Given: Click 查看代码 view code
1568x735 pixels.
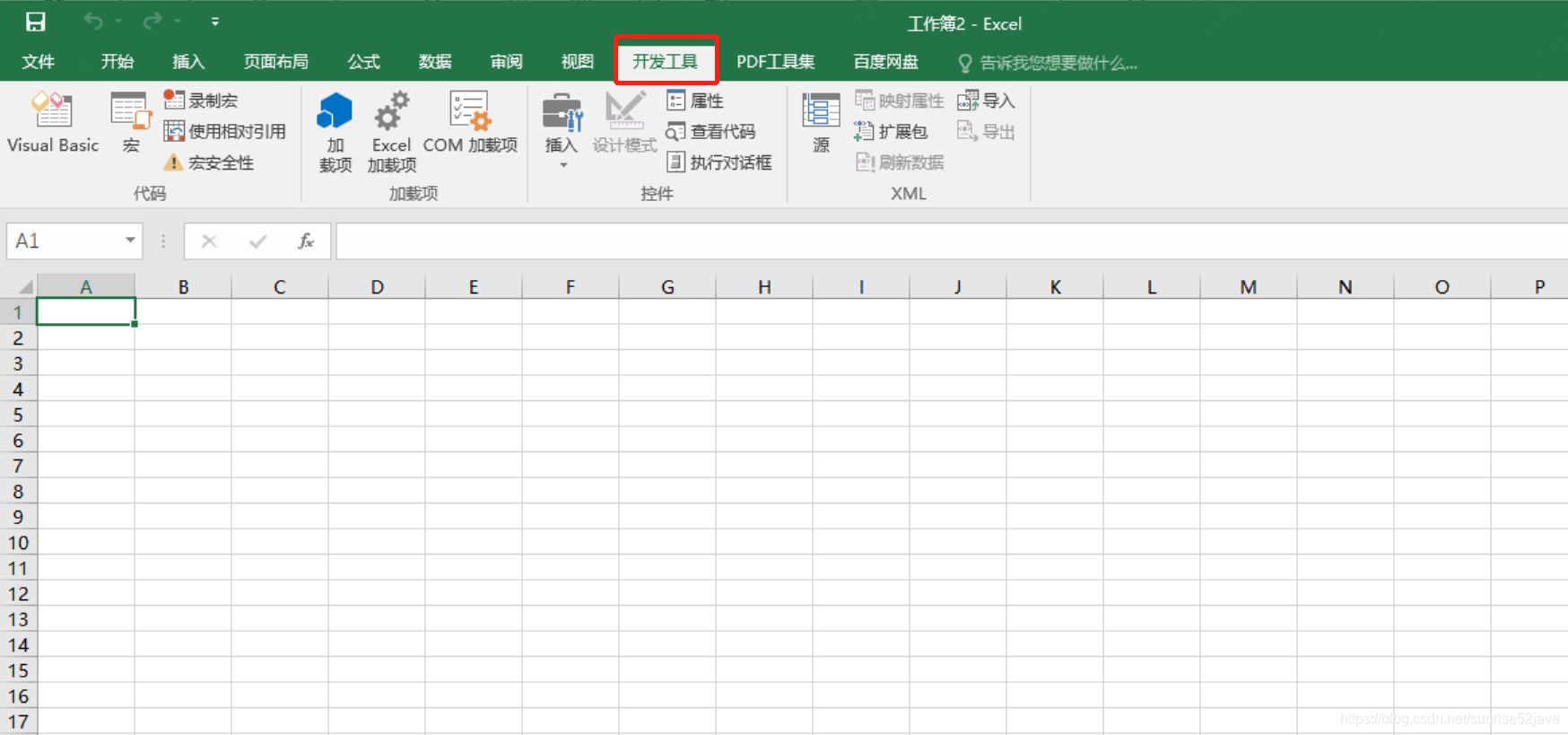Looking at the screenshot, I should click(710, 131).
